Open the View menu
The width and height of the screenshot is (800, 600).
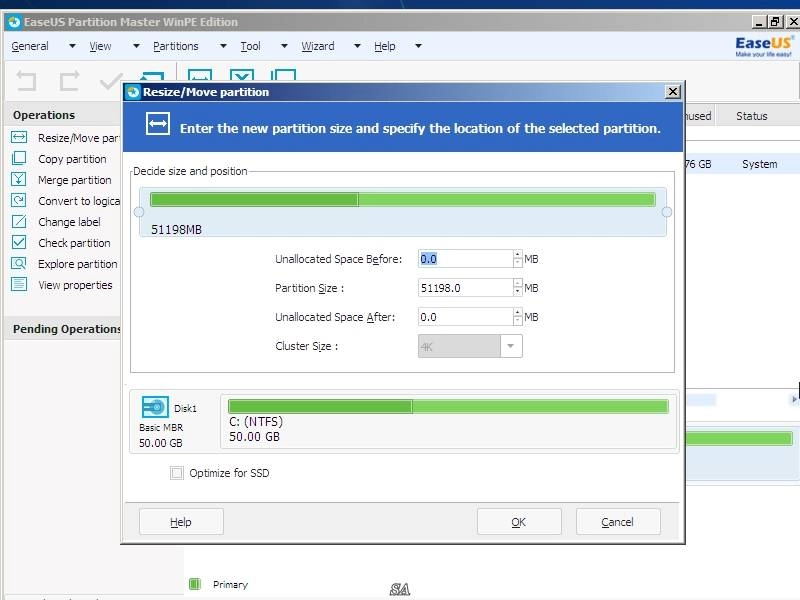tap(100, 46)
